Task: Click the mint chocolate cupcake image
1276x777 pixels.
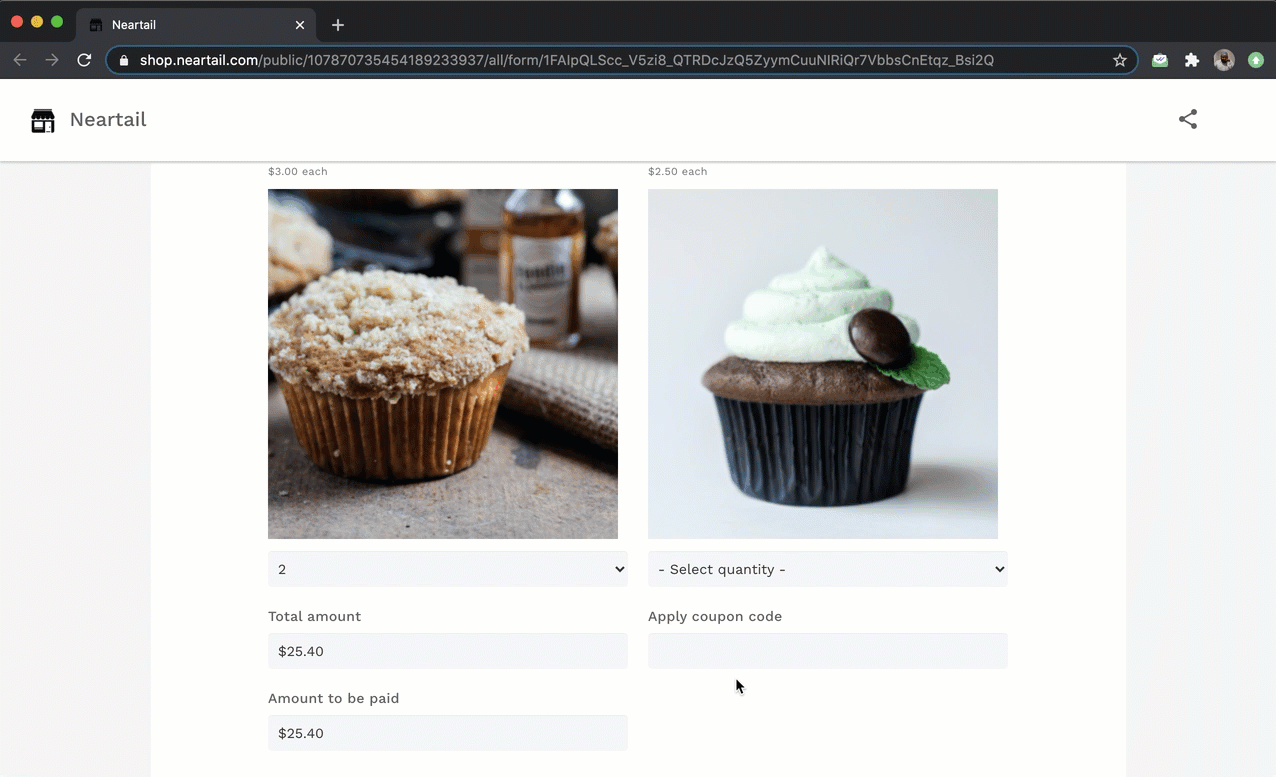Action: pos(822,364)
